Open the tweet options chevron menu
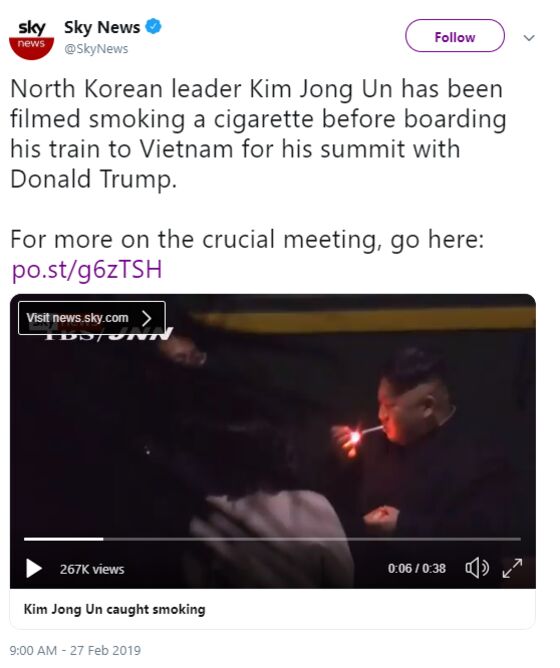 pyautogui.click(x=529, y=38)
